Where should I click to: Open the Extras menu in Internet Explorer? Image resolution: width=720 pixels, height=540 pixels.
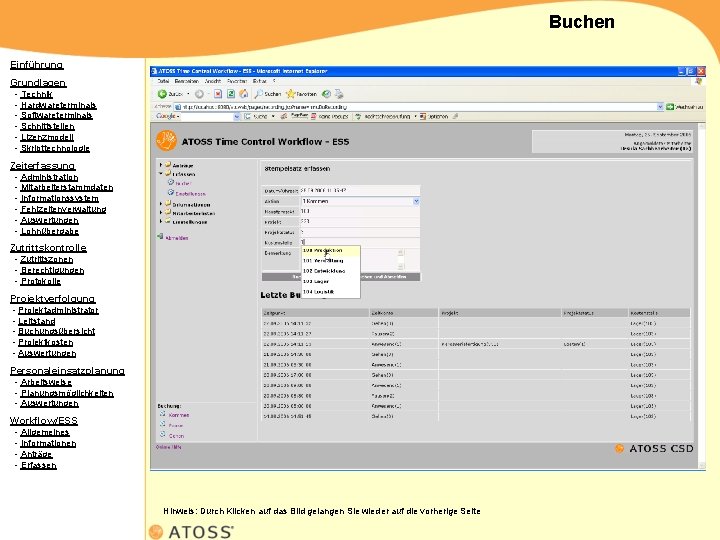click(x=259, y=81)
